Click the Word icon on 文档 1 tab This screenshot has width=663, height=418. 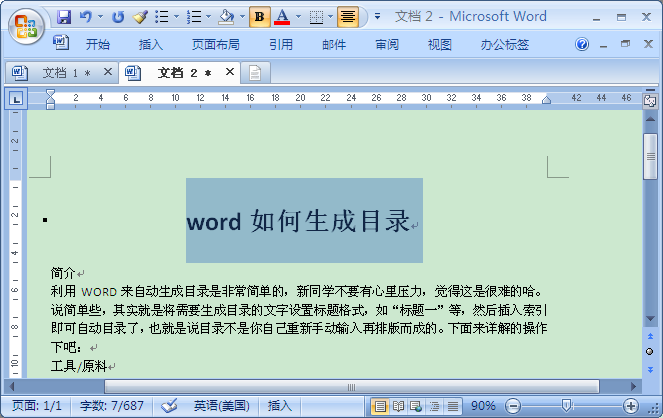[x=19, y=73]
